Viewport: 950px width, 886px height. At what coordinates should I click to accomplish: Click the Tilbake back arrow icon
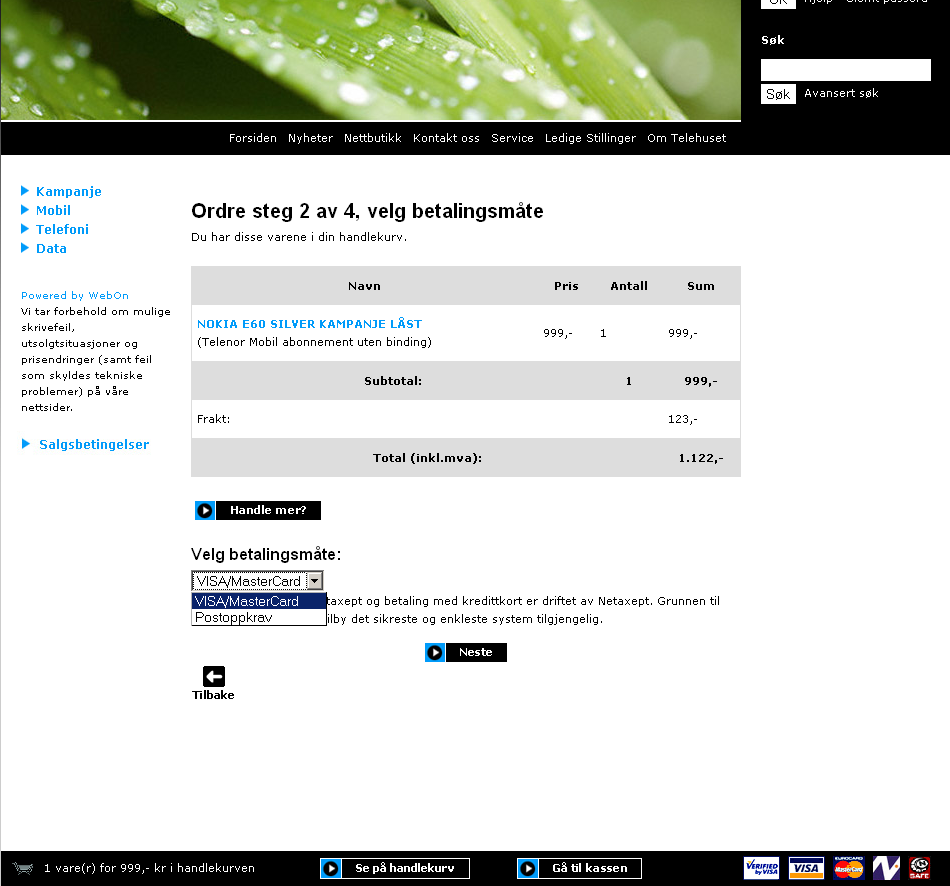tap(213, 676)
